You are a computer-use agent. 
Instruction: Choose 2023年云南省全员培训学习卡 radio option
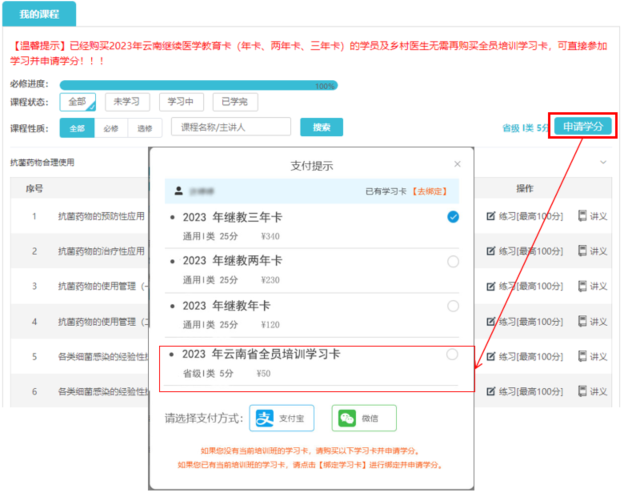tap(453, 355)
